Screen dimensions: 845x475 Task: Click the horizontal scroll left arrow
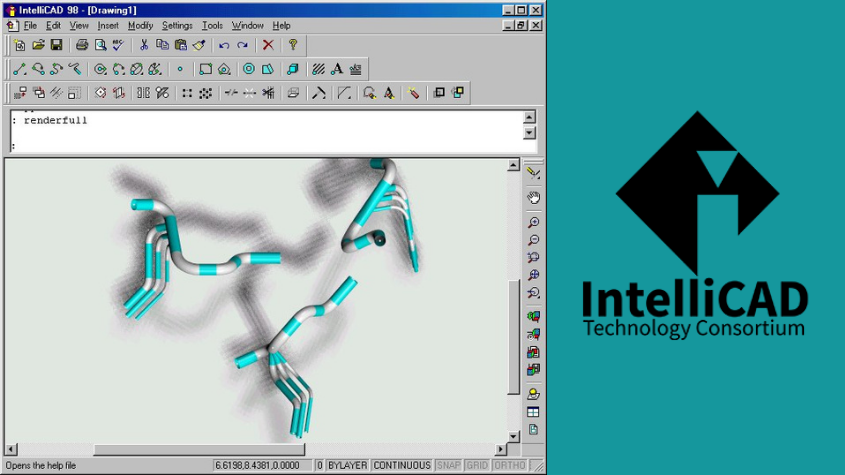[x=11, y=449]
